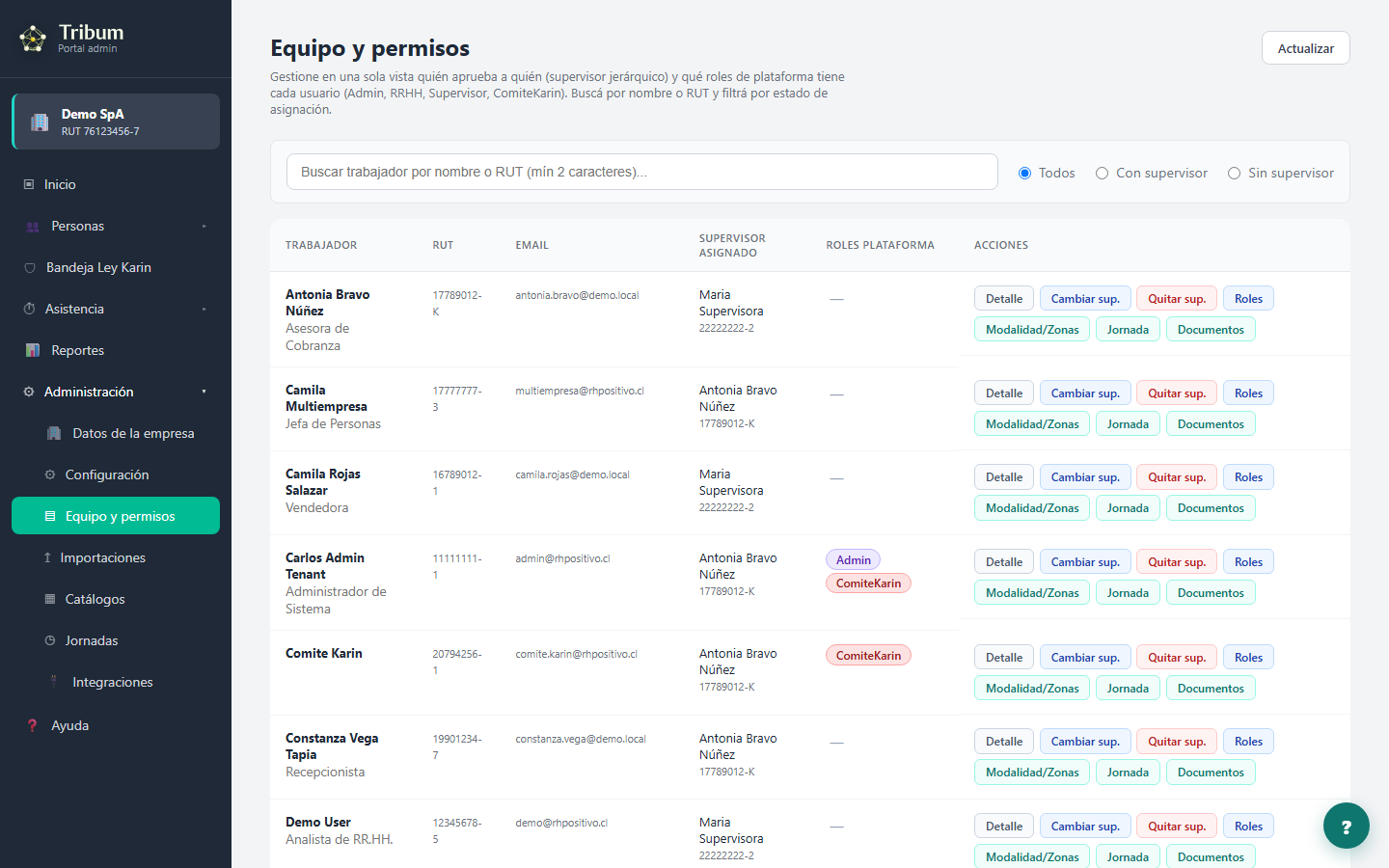This screenshot has height=868, width=1389.
Task: Open the Ayuda section
Action: pyautogui.click(x=116, y=726)
